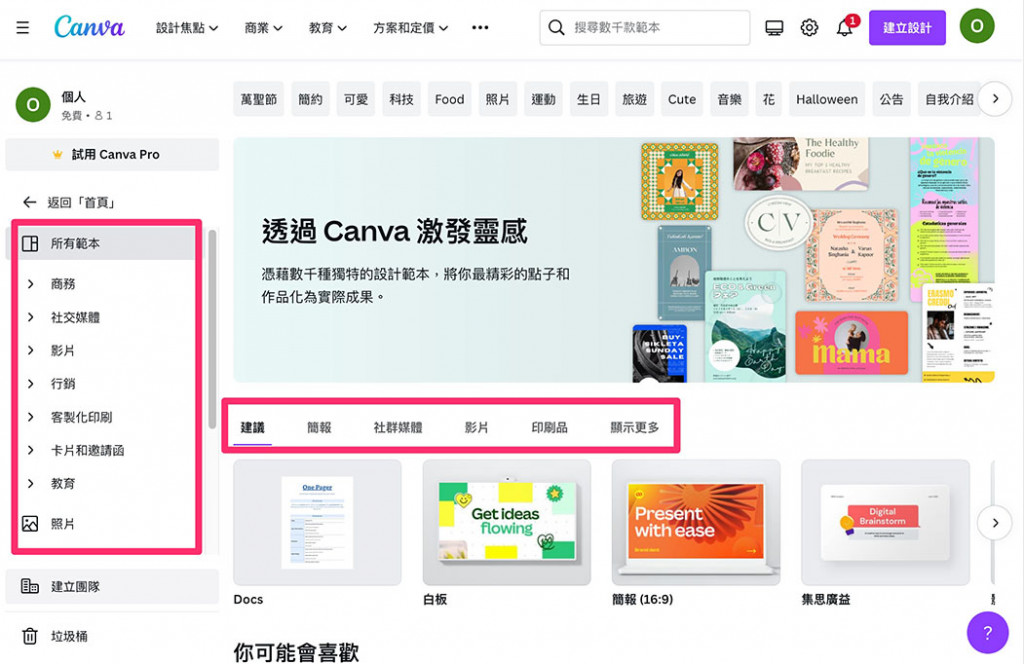Open the green O account avatar in header

click(x=977, y=26)
